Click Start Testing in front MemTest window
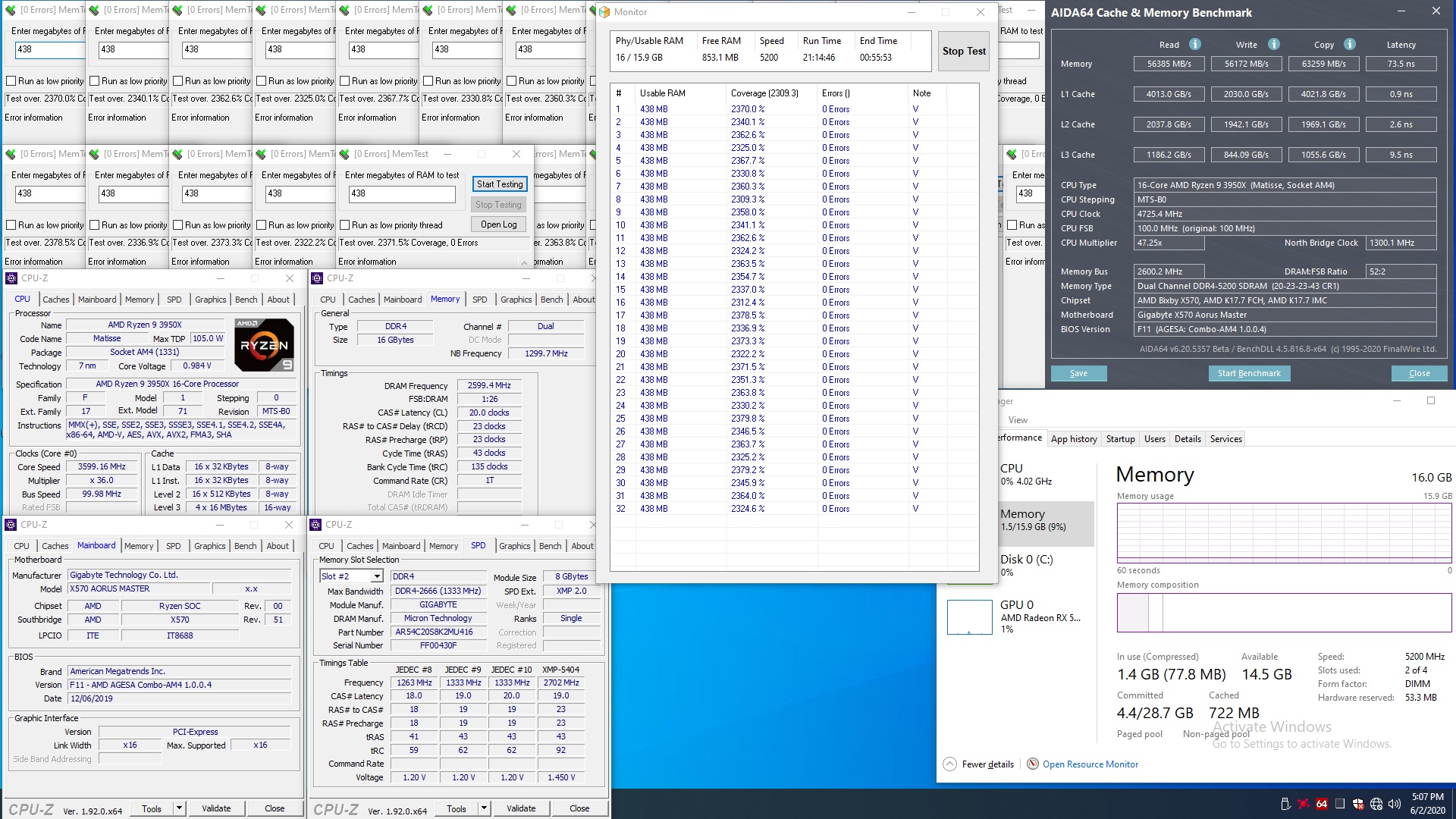 click(500, 184)
